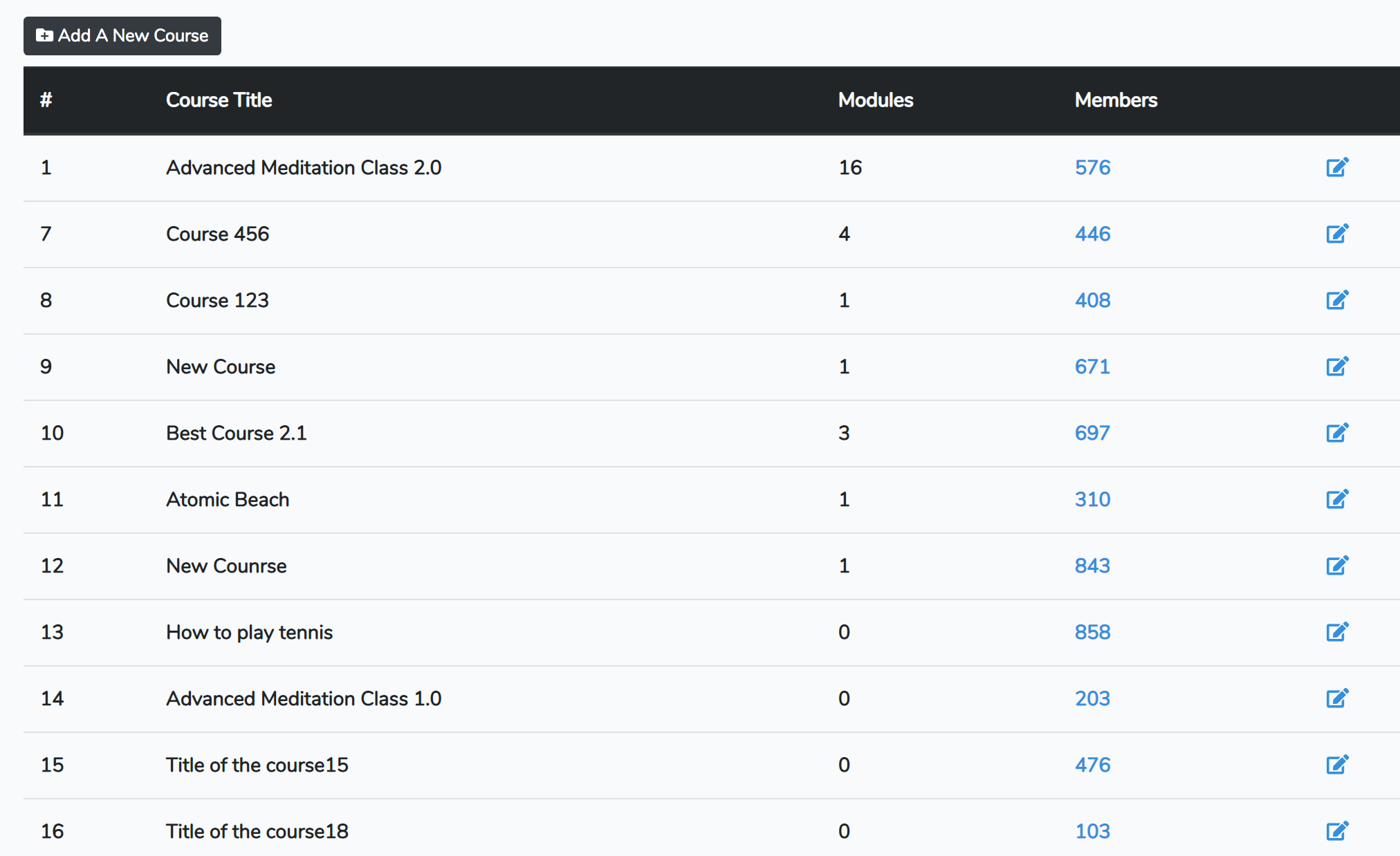
Task: Click row number 7
Action: 46,234
